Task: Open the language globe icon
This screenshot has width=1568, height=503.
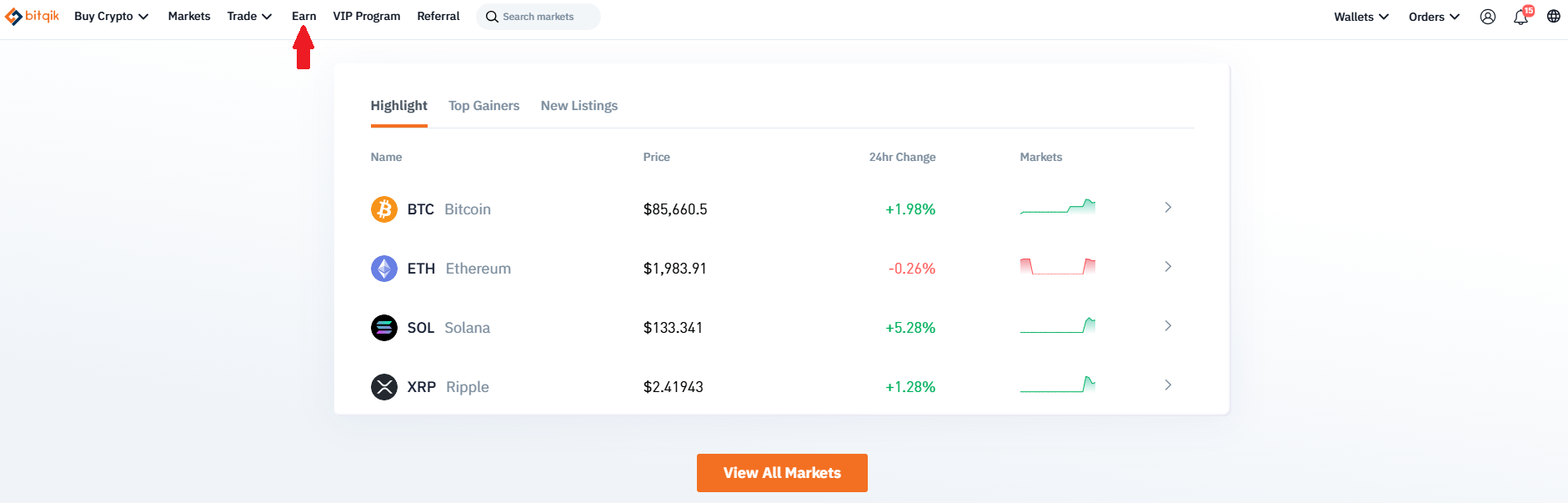Action: (1554, 17)
